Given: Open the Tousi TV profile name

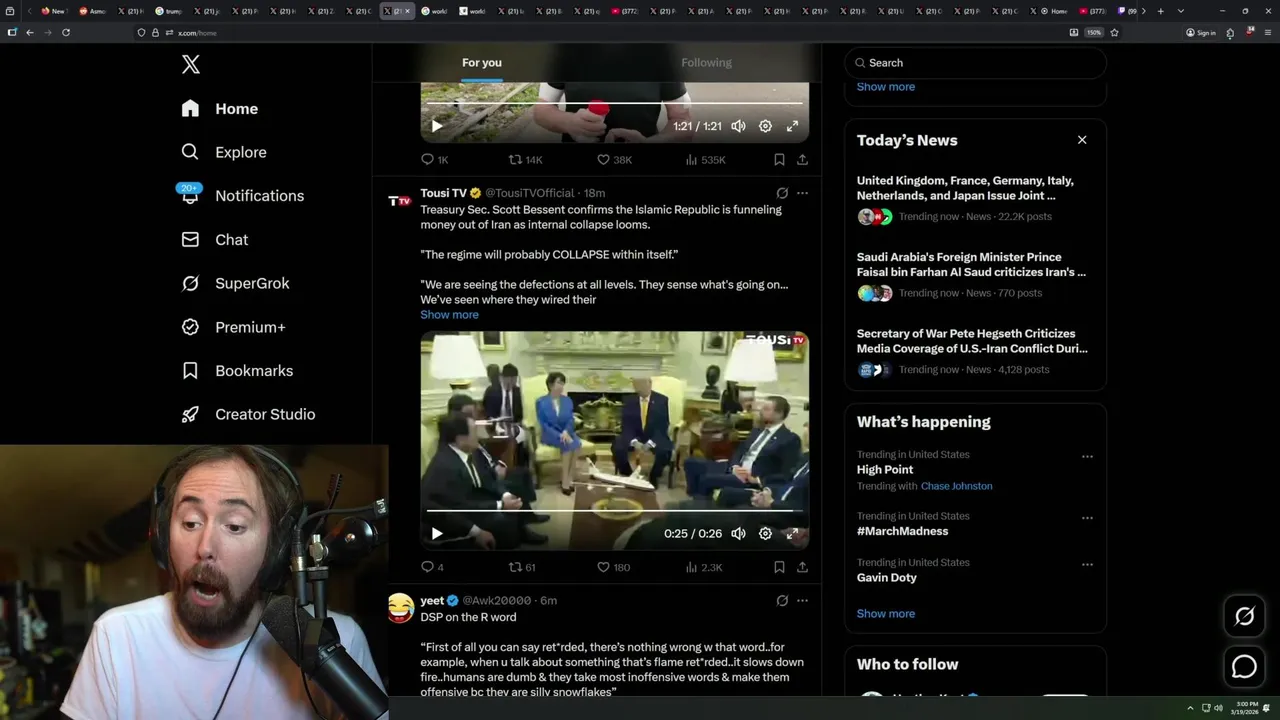Looking at the screenshot, I should (x=444, y=193).
